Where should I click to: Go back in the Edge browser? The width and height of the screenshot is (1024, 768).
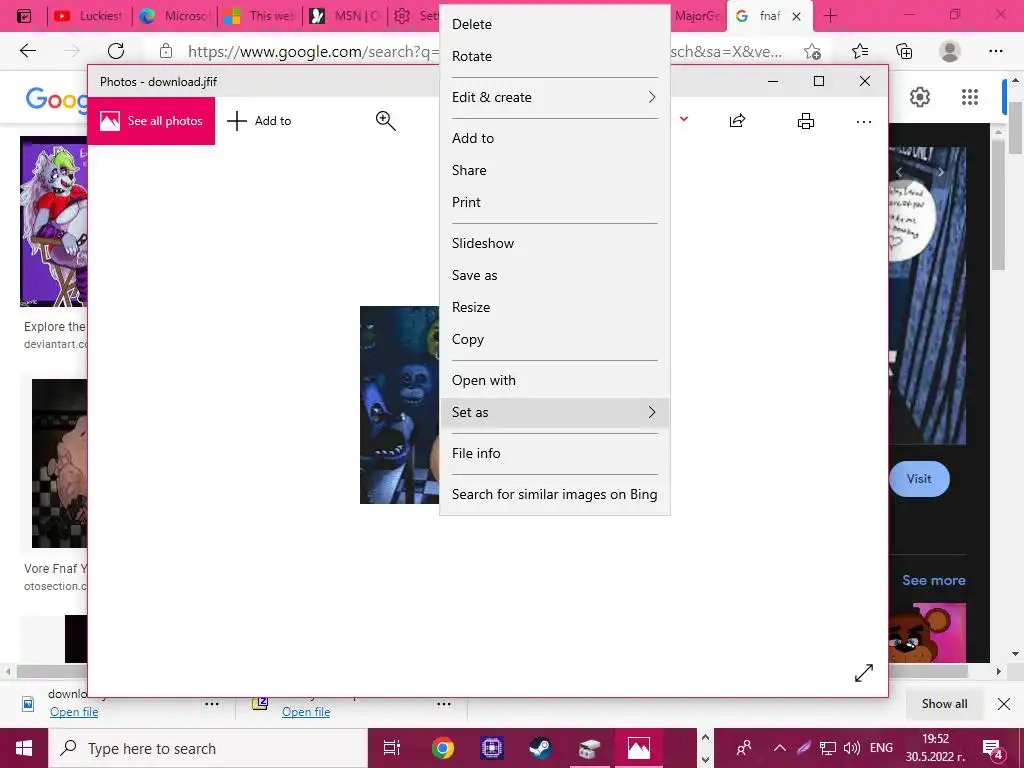[x=28, y=51]
